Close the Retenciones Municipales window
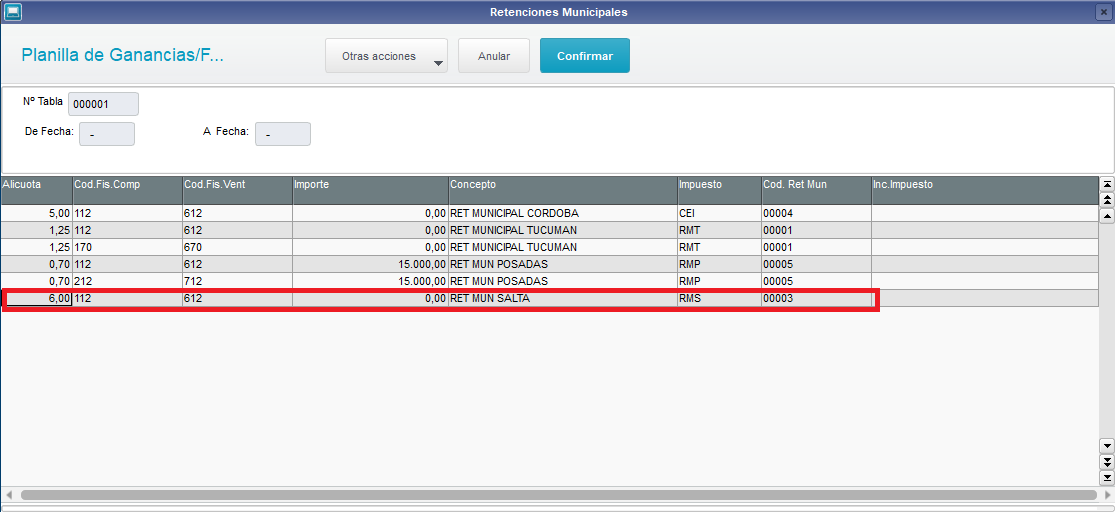Screen dimensions: 1115x512 tap(1104, 12)
